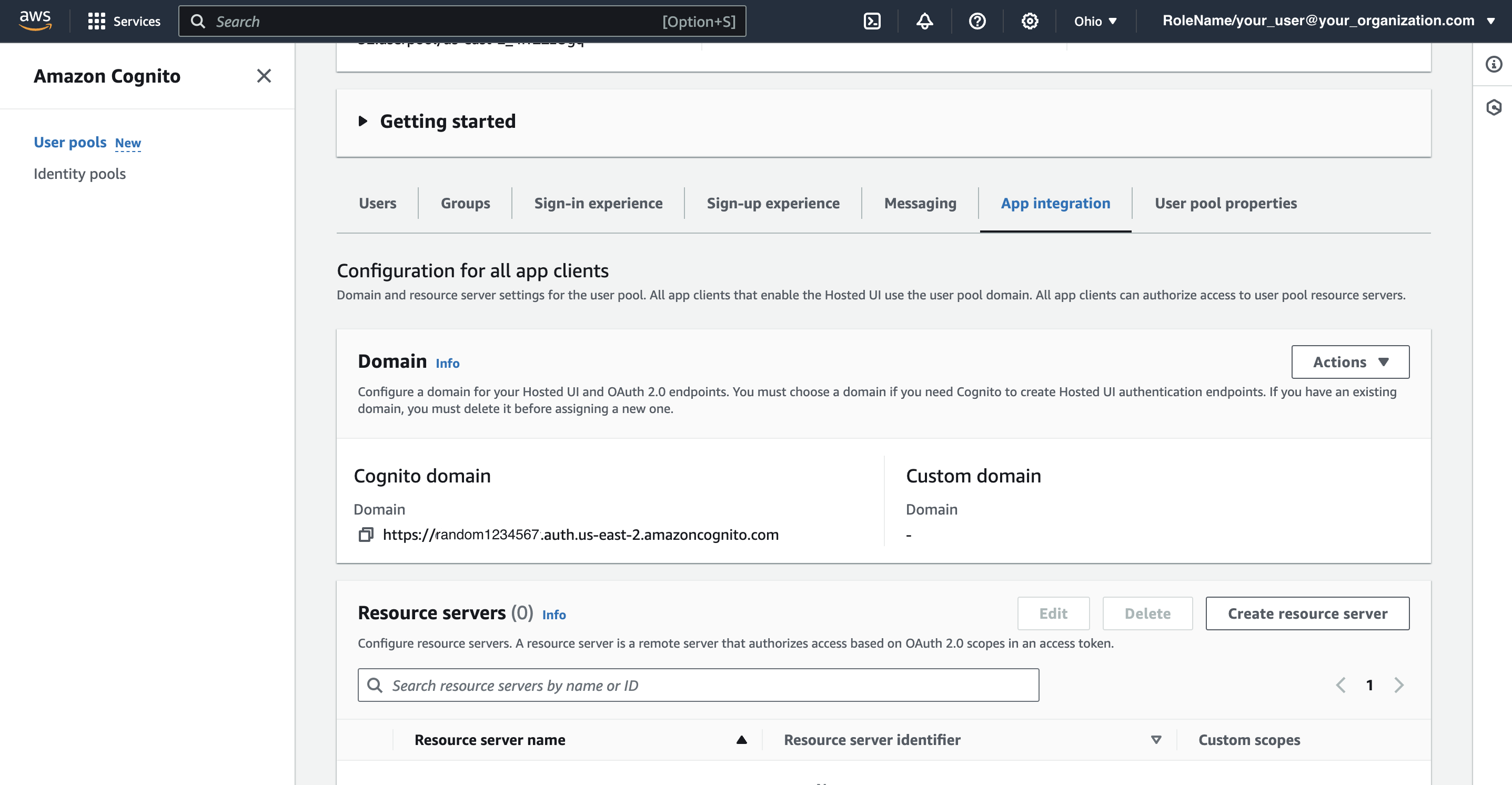Click the magnifier icon in resource servers search

pos(375,685)
